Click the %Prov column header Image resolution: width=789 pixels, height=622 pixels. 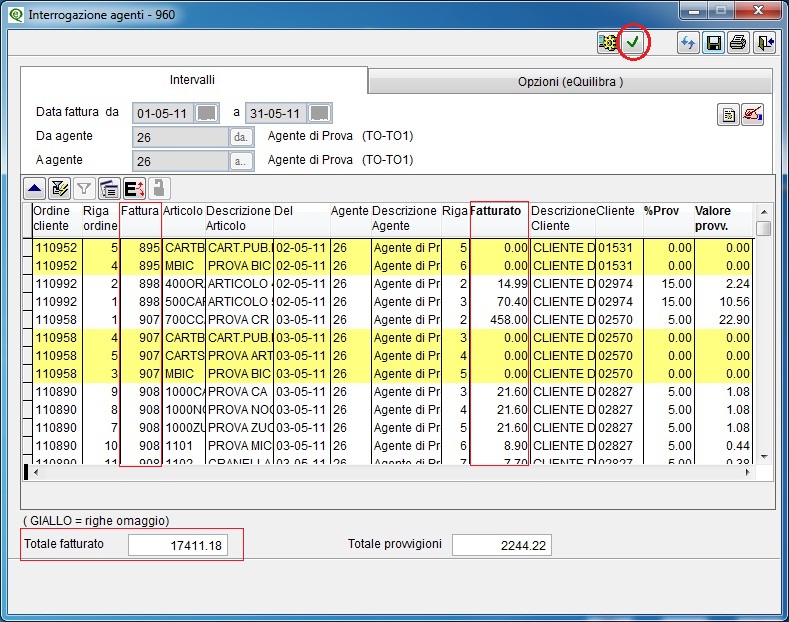668,218
